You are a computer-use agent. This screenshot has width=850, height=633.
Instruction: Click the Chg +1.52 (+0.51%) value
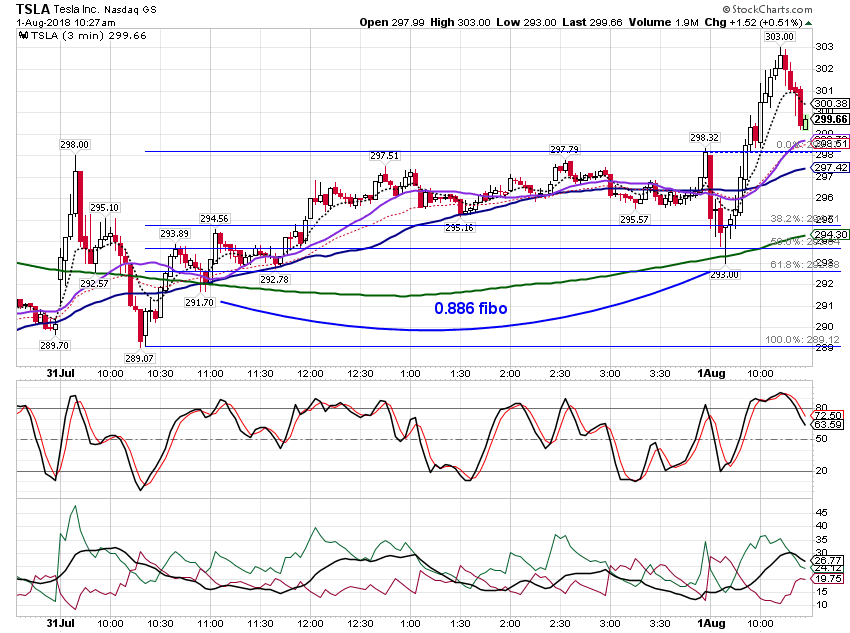(753, 22)
